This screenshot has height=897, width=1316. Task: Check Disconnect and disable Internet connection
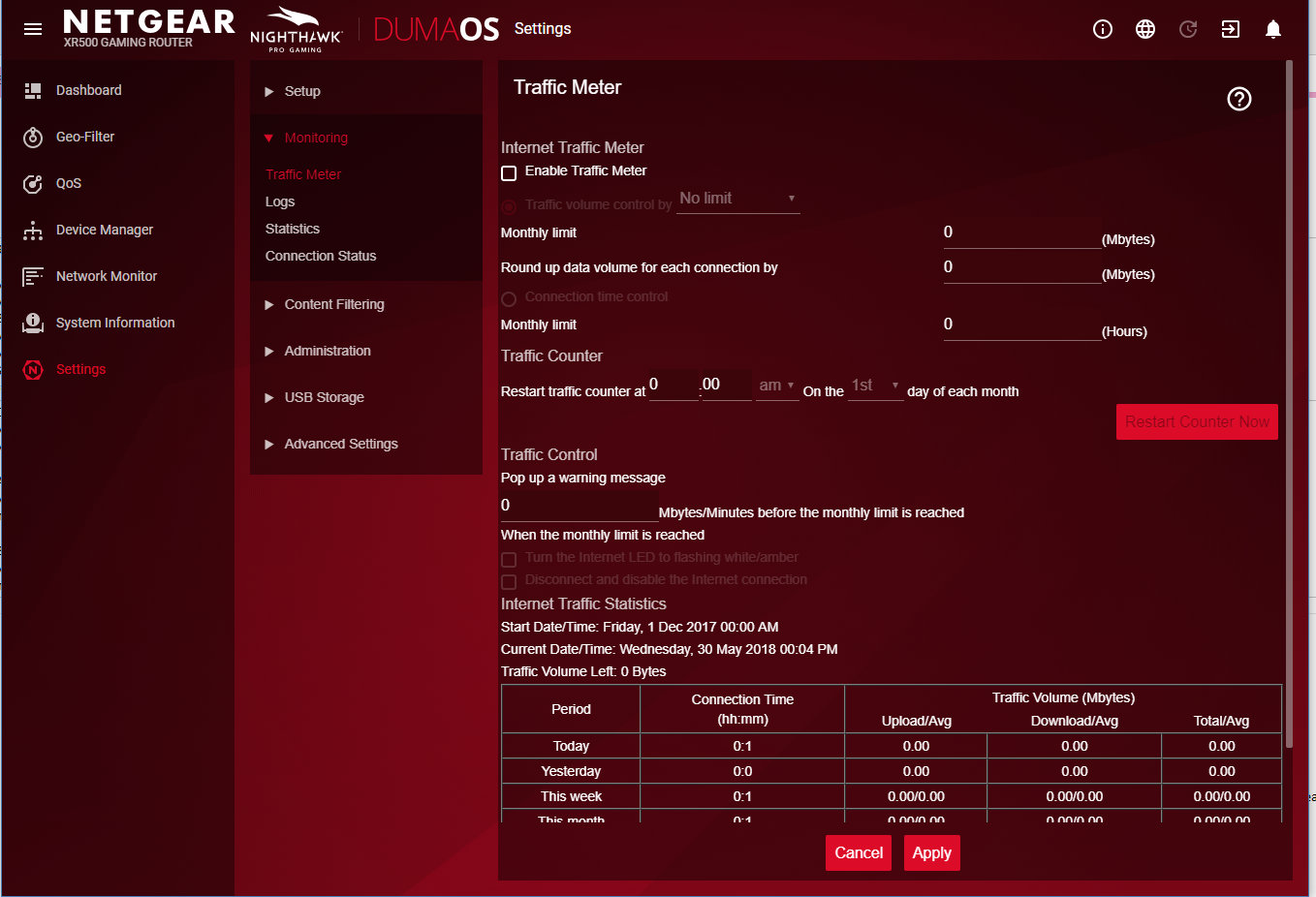(509, 582)
